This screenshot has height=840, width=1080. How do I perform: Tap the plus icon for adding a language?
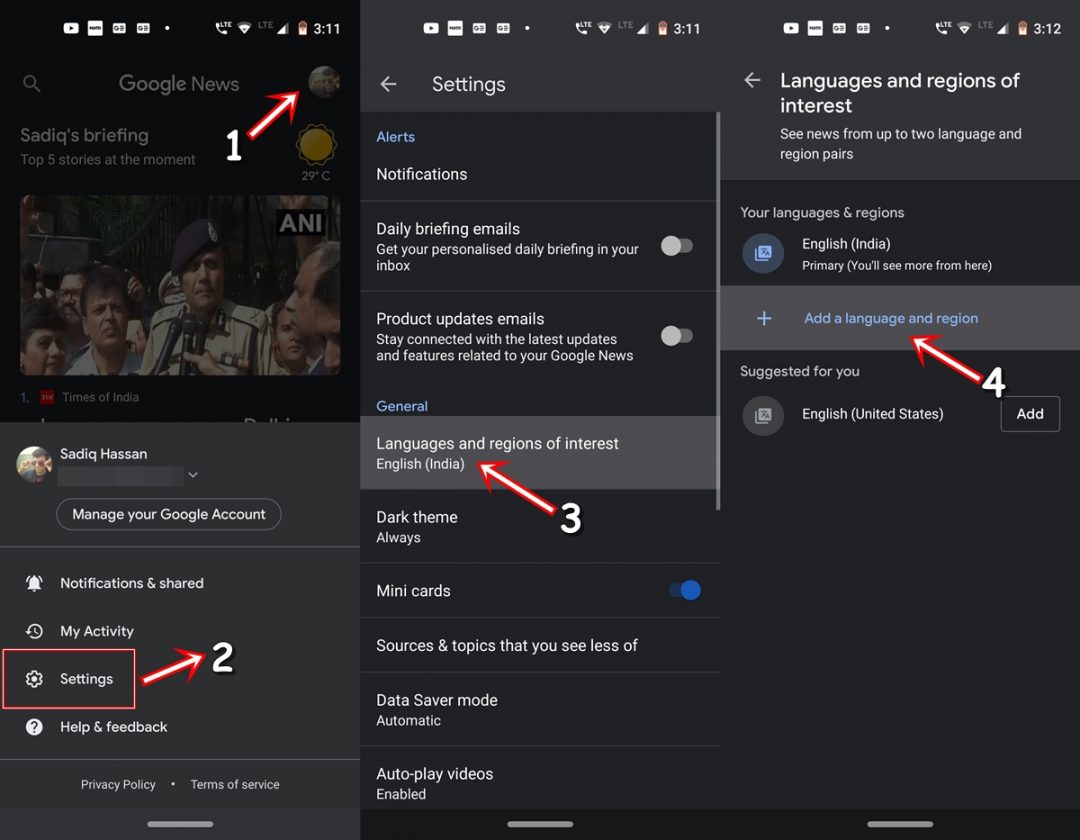click(764, 318)
